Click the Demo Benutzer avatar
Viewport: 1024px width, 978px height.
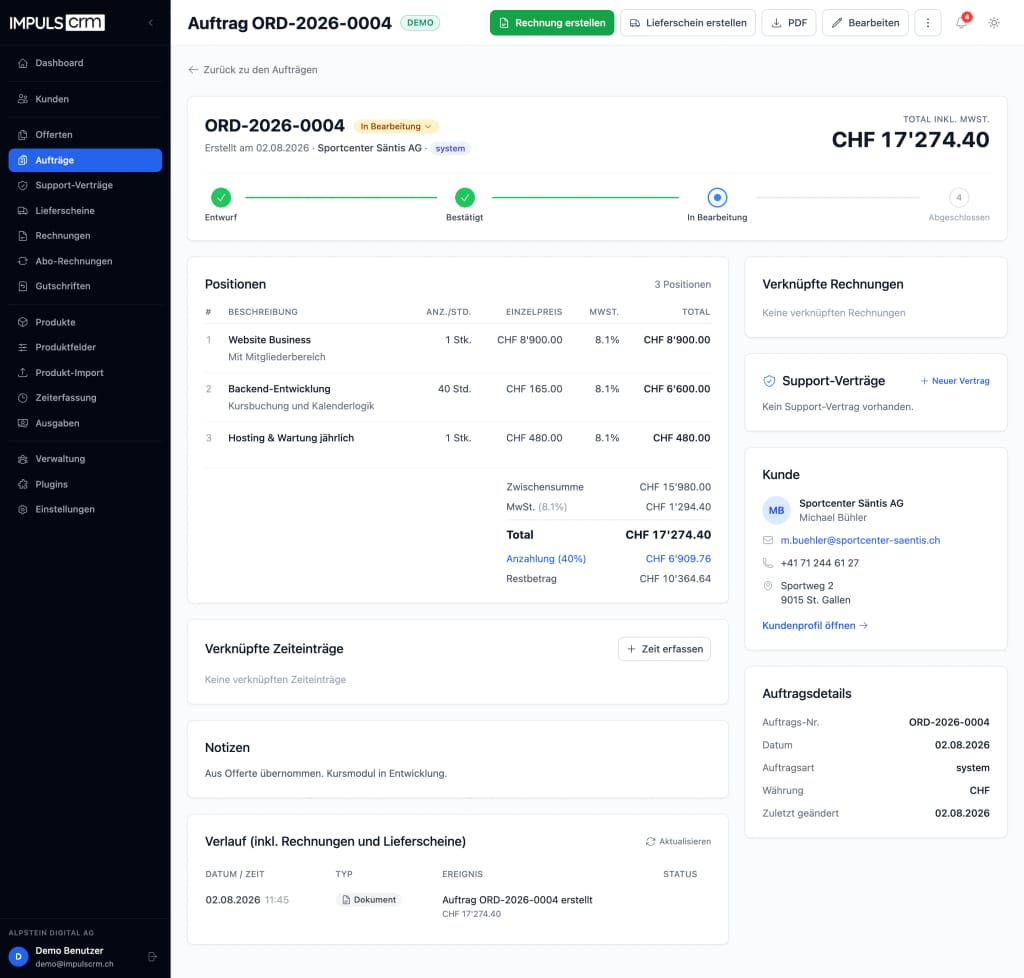point(18,956)
